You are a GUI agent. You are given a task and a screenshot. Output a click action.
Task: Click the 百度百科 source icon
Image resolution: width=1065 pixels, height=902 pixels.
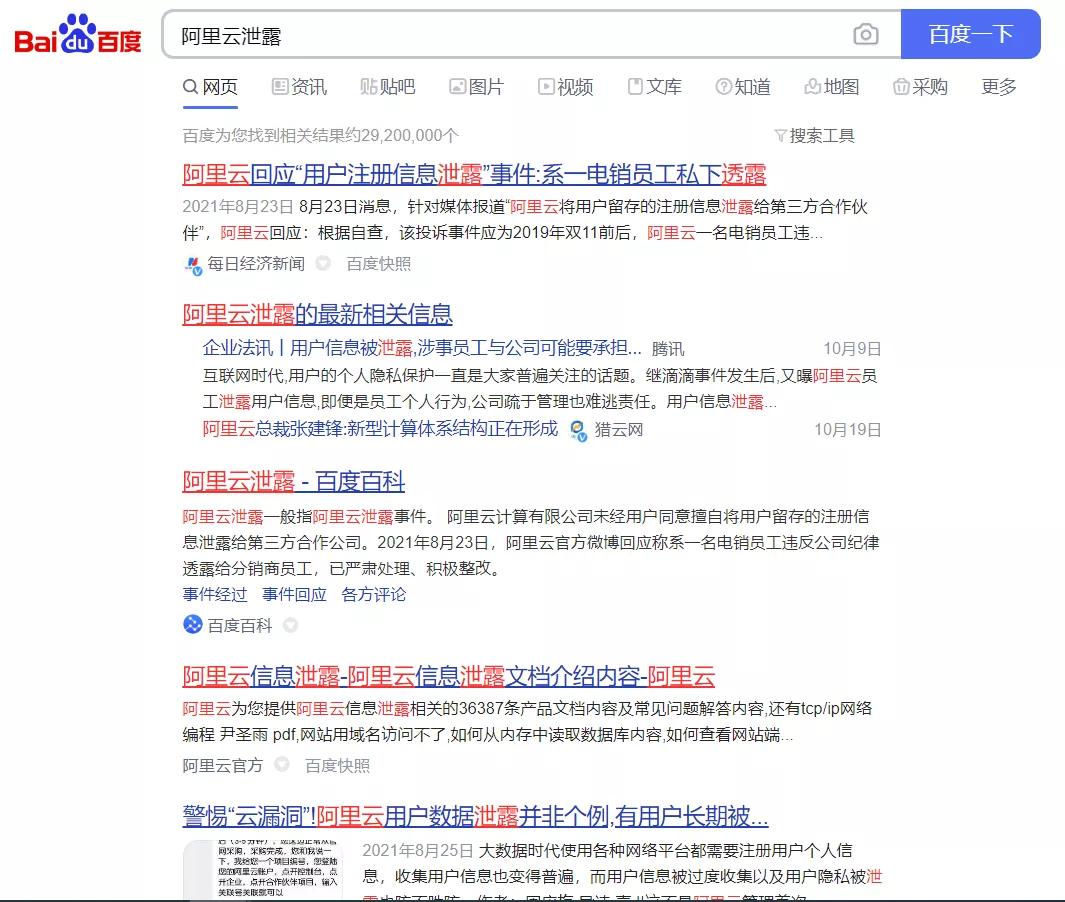[193, 624]
